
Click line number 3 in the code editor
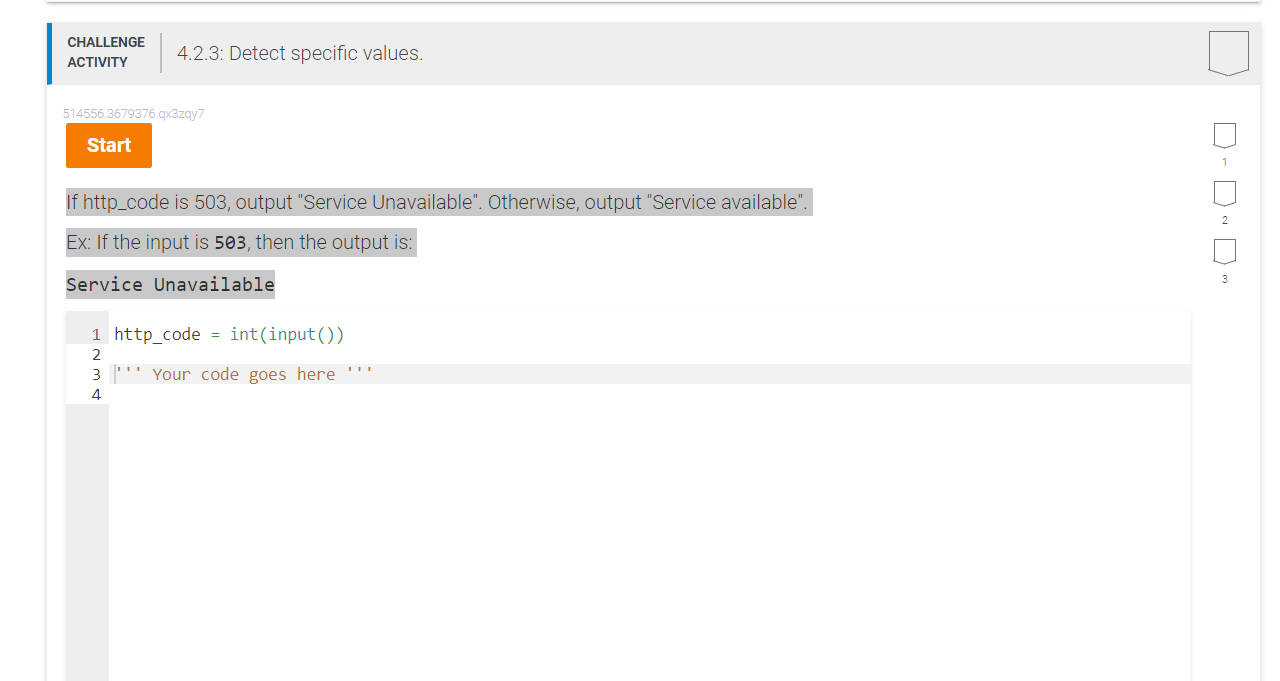(x=96, y=374)
